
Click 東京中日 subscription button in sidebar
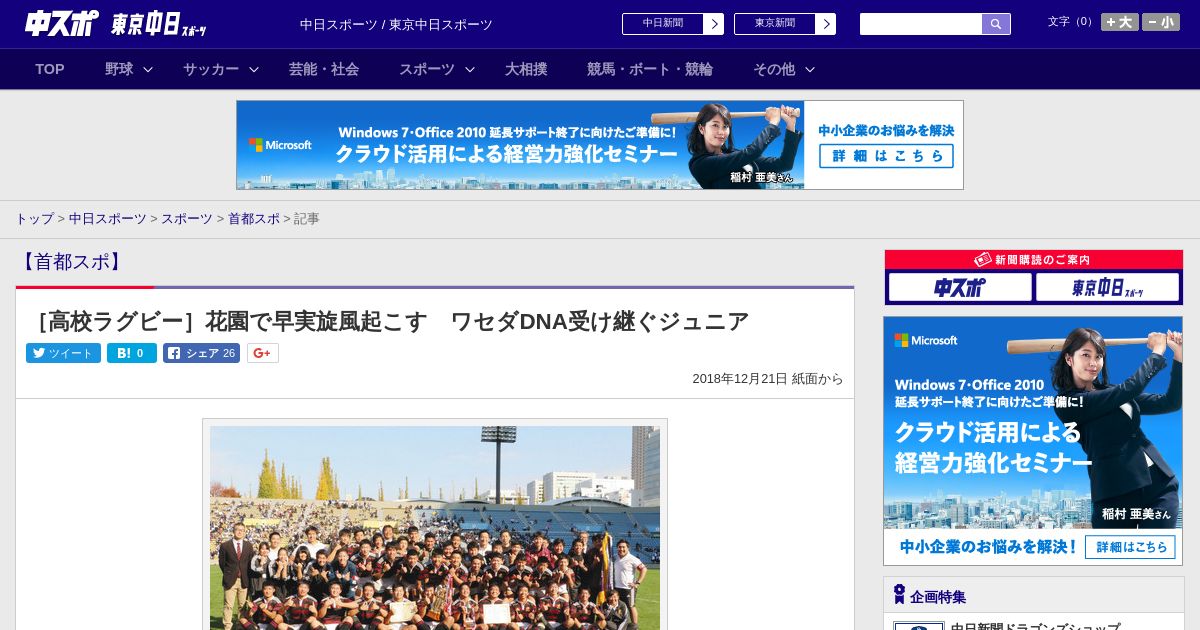click(1108, 288)
